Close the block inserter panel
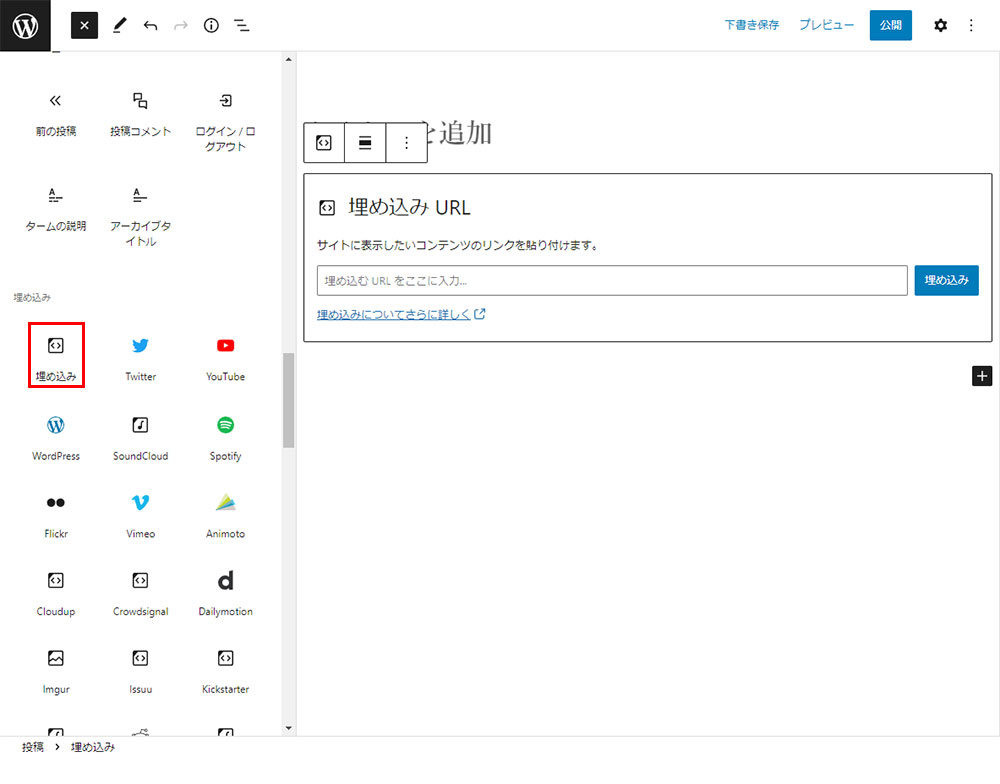 [84, 26]
